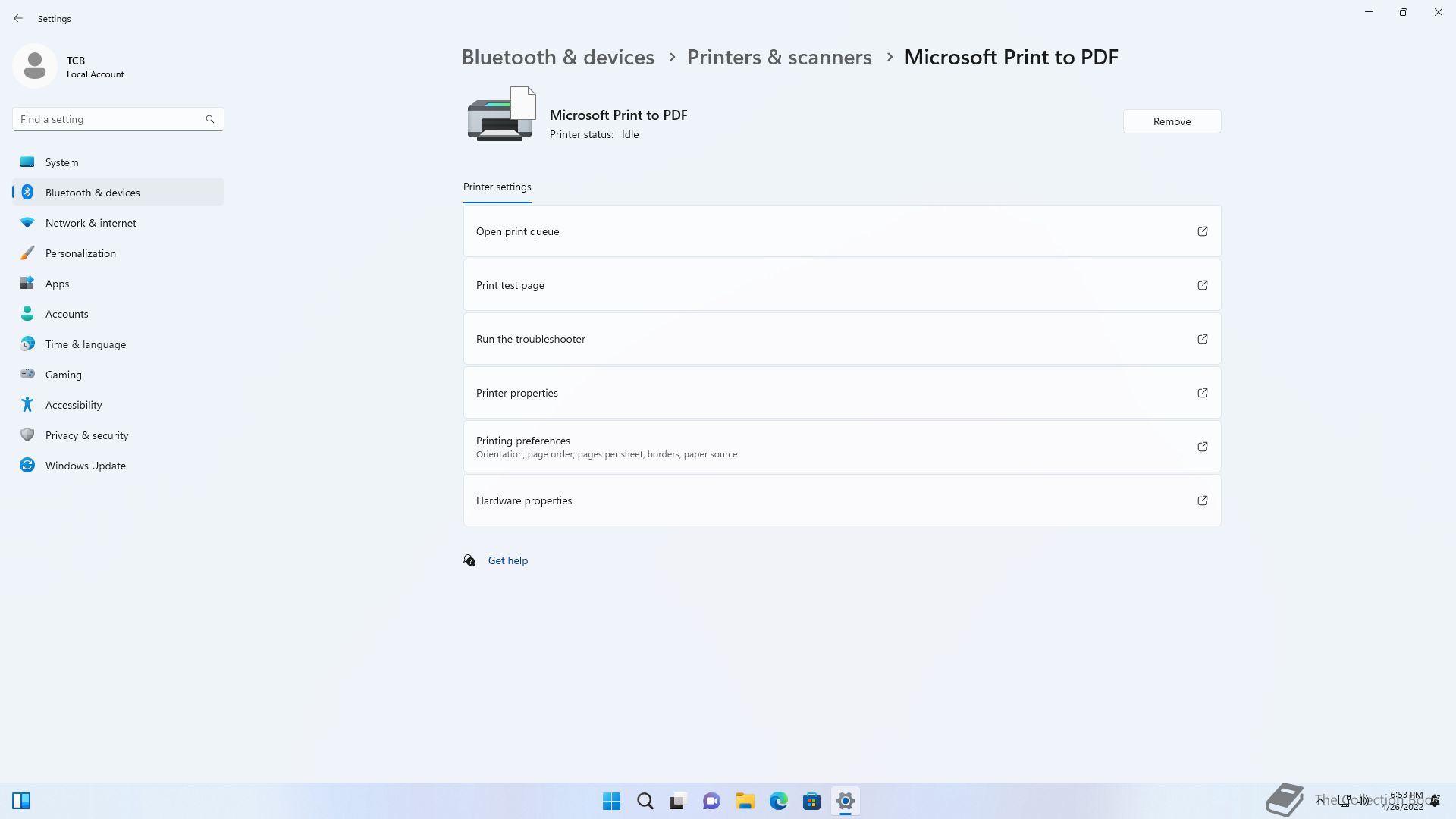Open Accounts settings

tap(118, 314)
